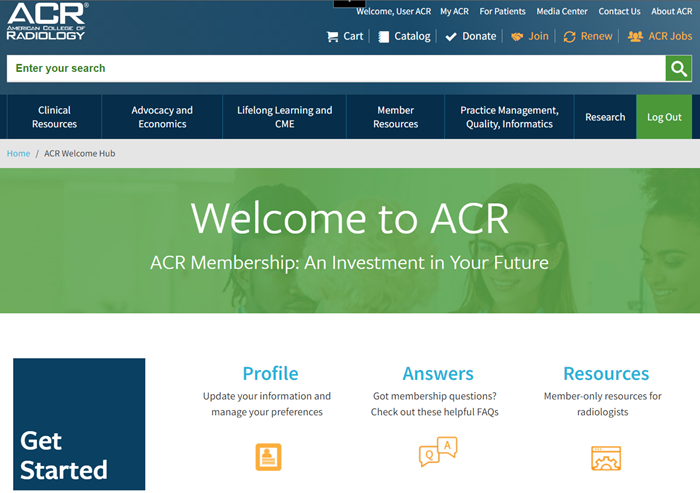
Task: Expand the Clinical Resources menu
Action: pyautogui.click(x=54, y=117)
